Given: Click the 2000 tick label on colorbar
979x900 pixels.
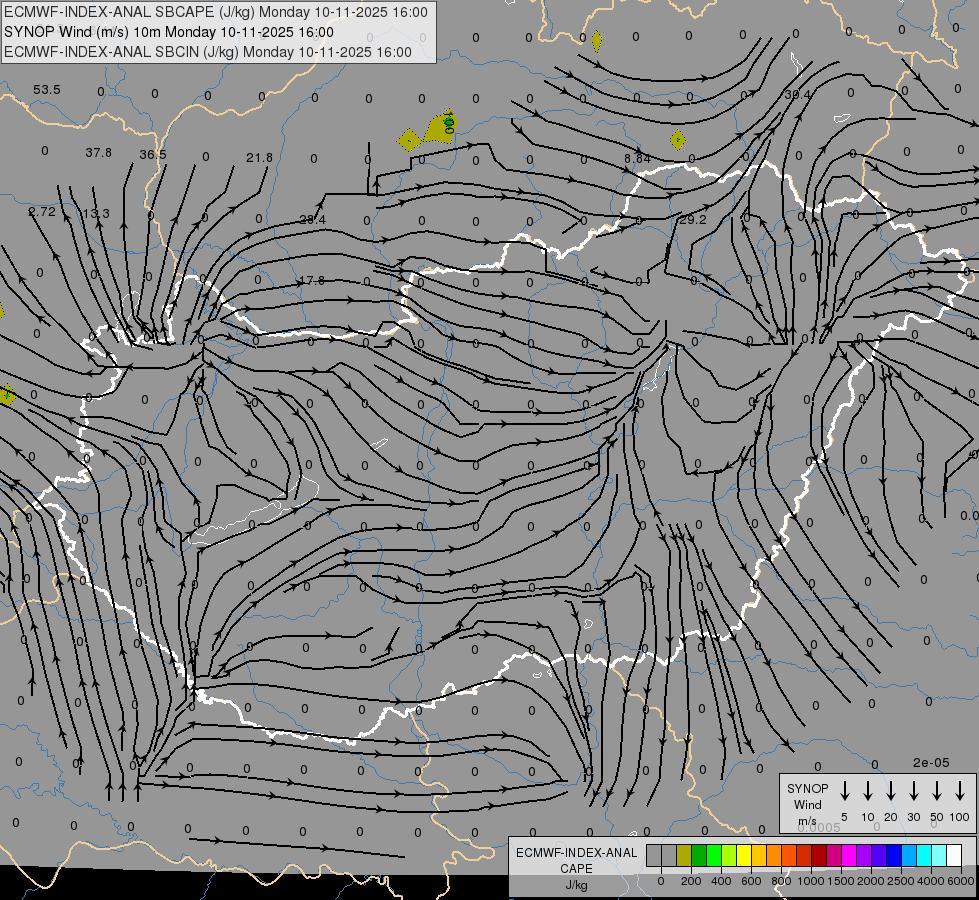Looking at the screenshot, I should (x=871, y=881).
